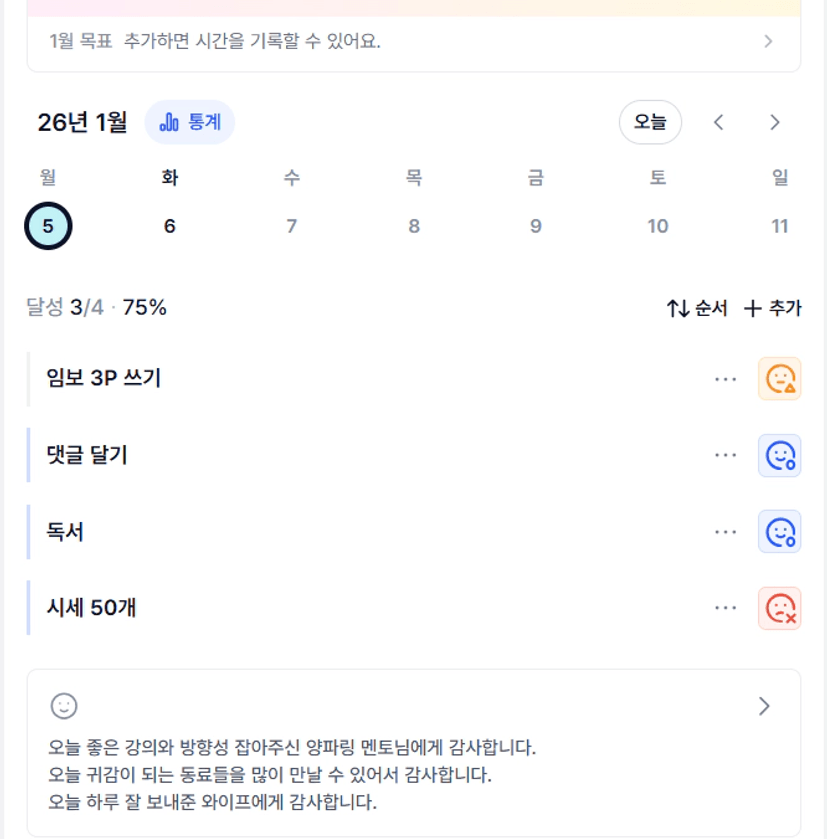Screen dimensions: 827x839
Task: Open more options for 임보 3P 쓰기
Action: [726, 379]
